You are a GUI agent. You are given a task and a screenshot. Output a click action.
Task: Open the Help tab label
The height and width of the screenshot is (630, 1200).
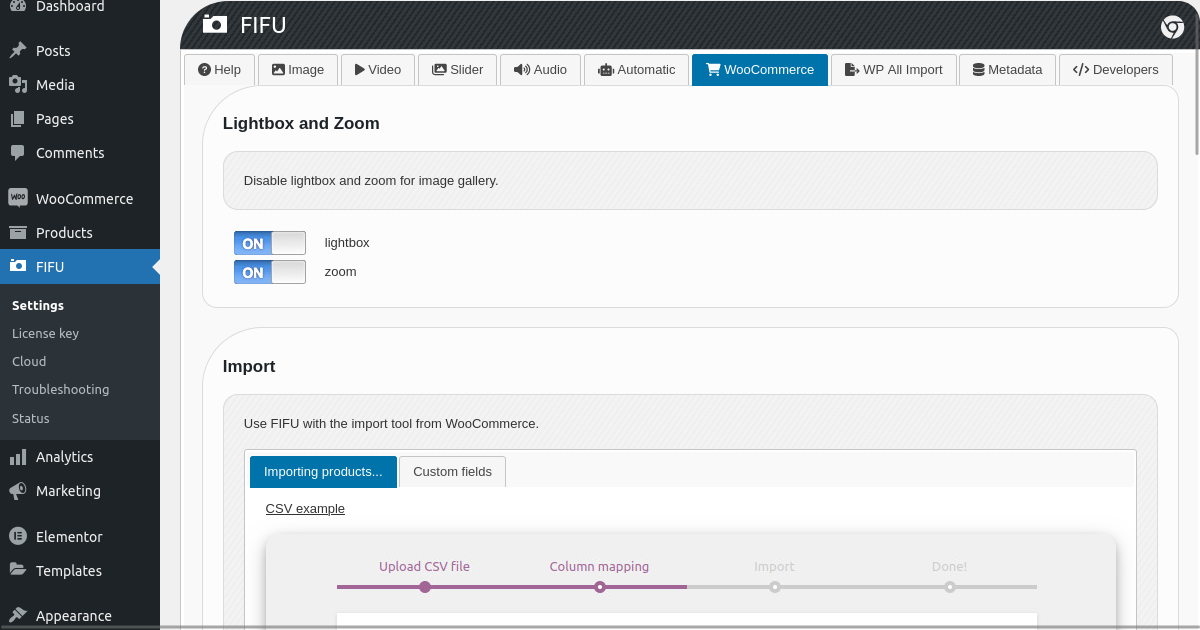point(227,70)
